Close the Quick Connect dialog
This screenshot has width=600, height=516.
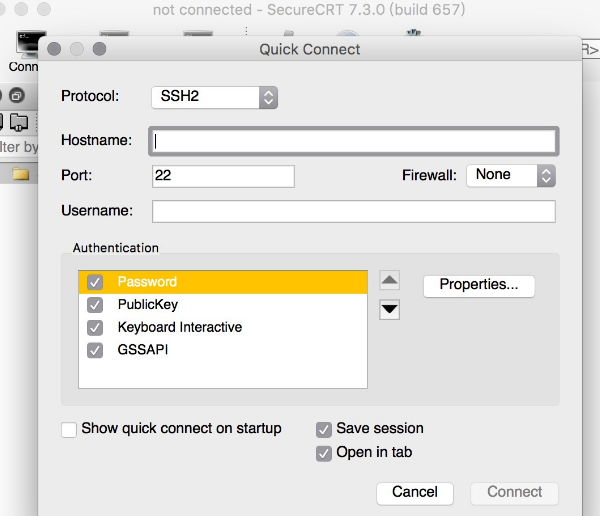54,48
